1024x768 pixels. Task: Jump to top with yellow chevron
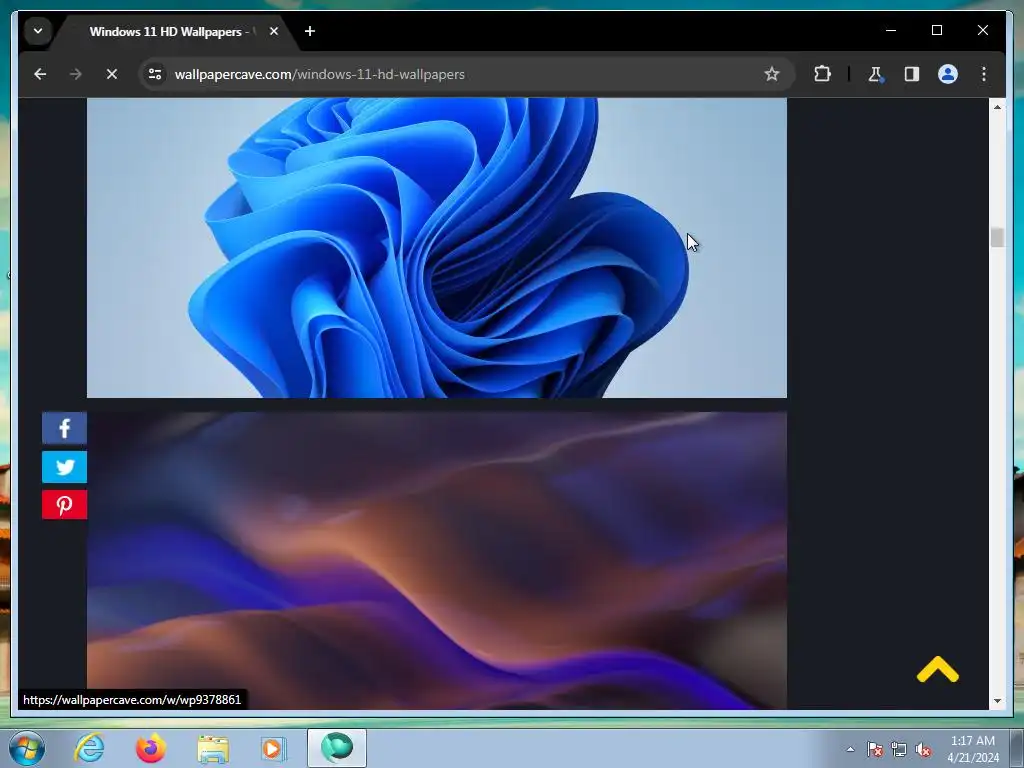[x=937, y=669]
